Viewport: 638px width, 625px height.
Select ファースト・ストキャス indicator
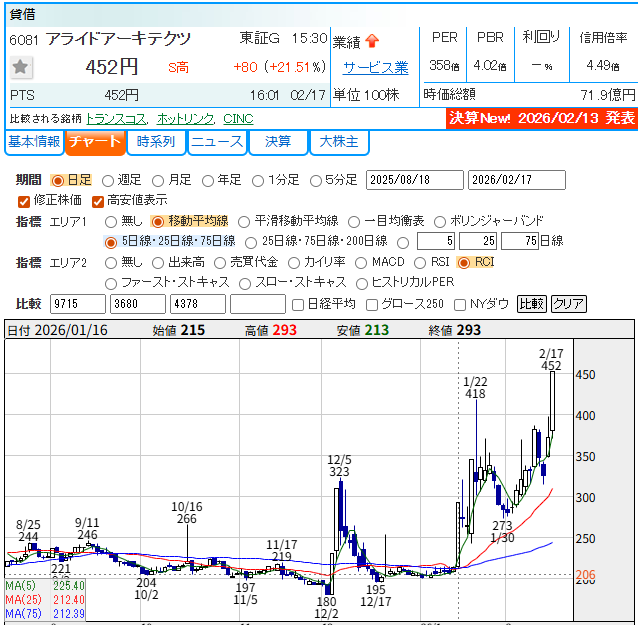(x=111, y=284)
